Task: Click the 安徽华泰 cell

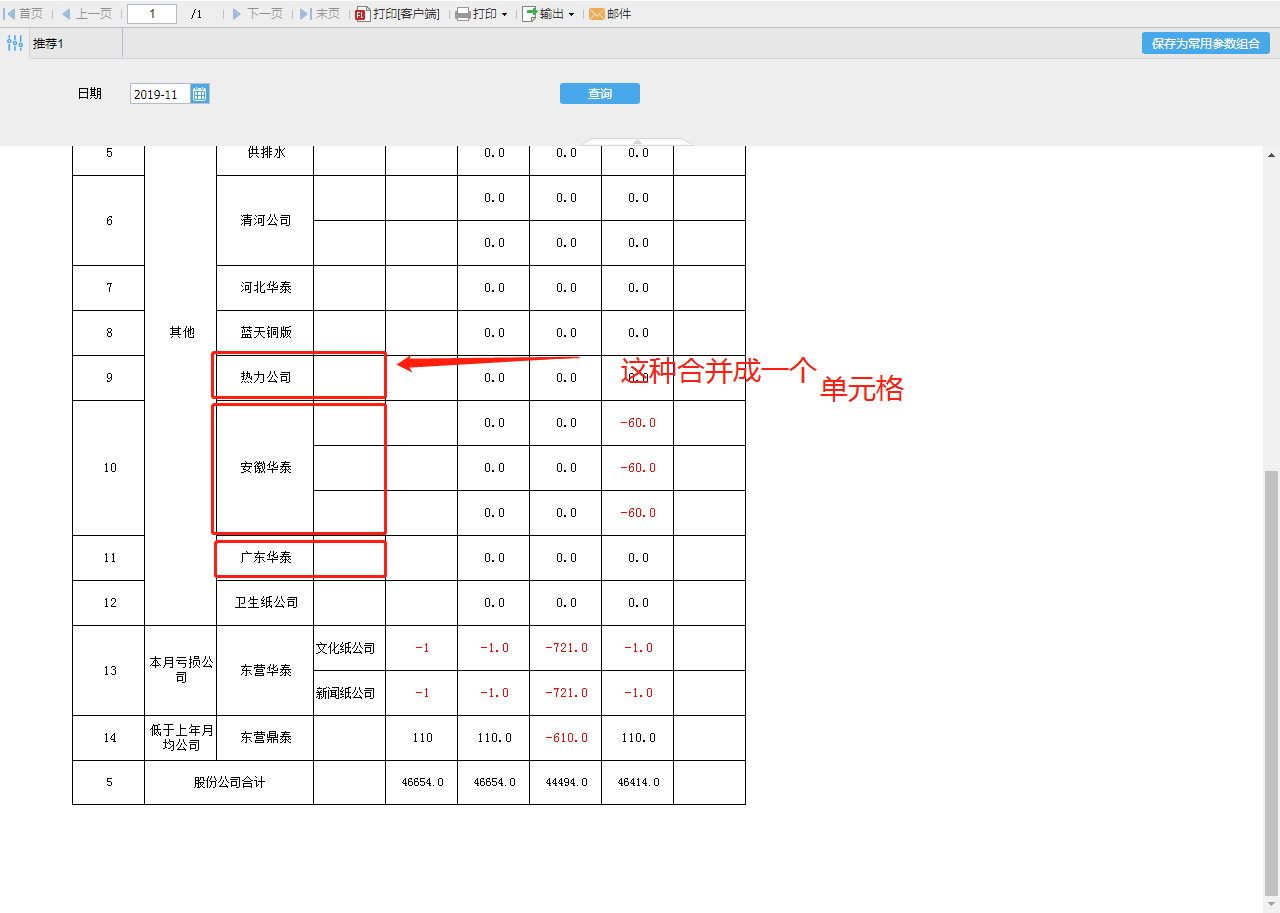Action: (265, 468)
